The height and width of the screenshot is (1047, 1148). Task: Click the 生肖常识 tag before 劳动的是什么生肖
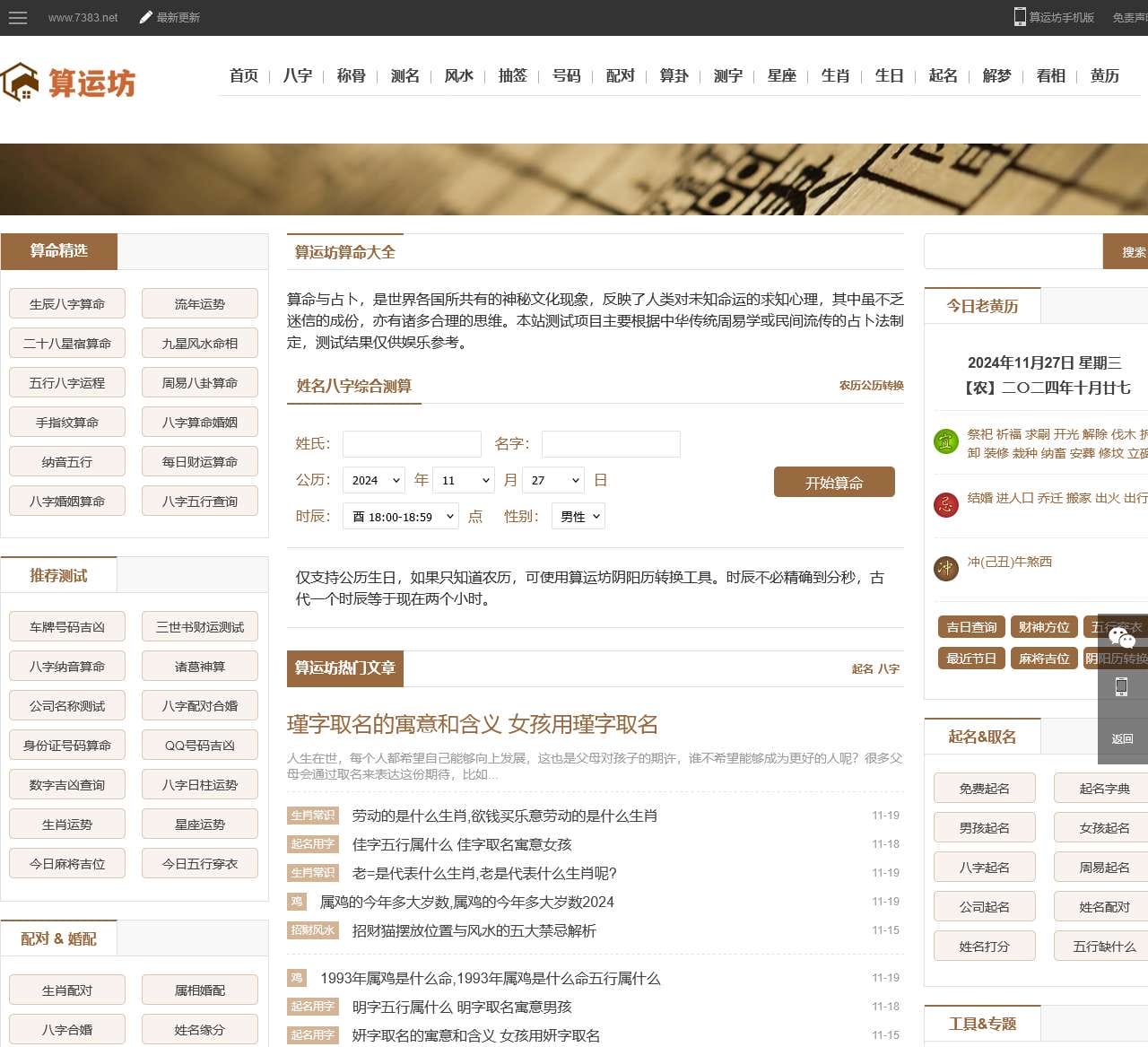pos(313,816)
